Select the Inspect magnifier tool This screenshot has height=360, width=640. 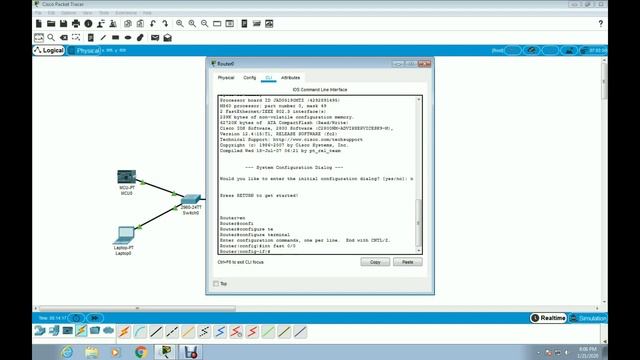pos(51,38)
